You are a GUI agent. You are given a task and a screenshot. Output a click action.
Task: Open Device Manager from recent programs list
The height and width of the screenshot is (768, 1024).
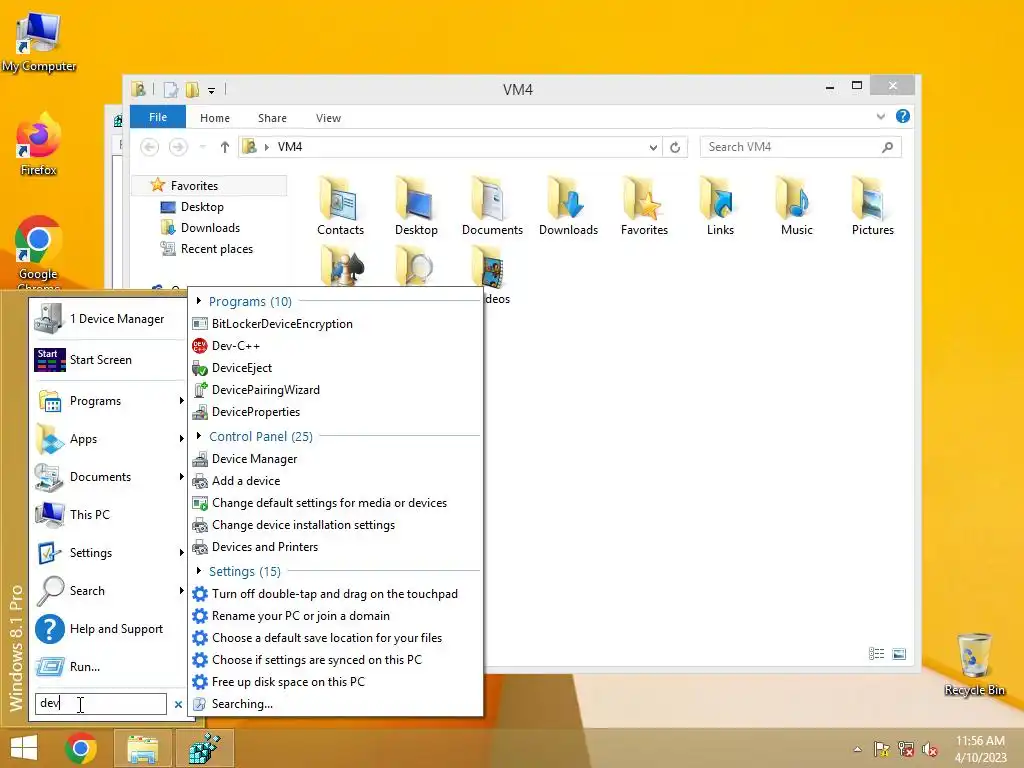(108, 319)
